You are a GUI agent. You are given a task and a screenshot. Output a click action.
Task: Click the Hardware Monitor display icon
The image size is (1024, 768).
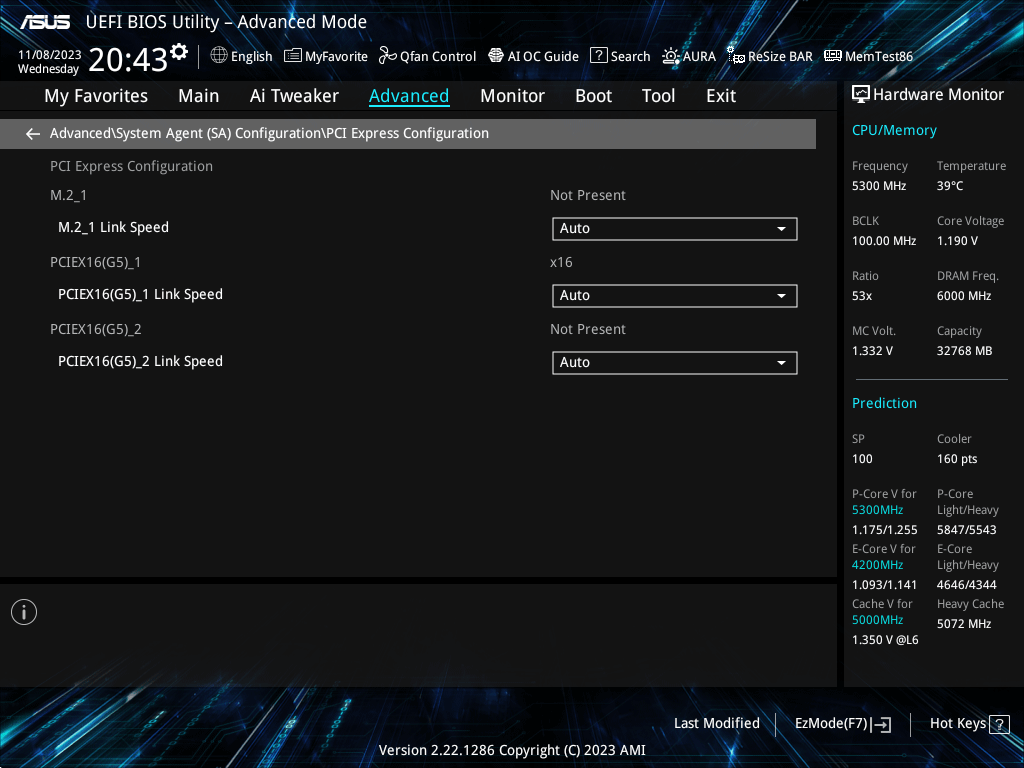[861, 95]
